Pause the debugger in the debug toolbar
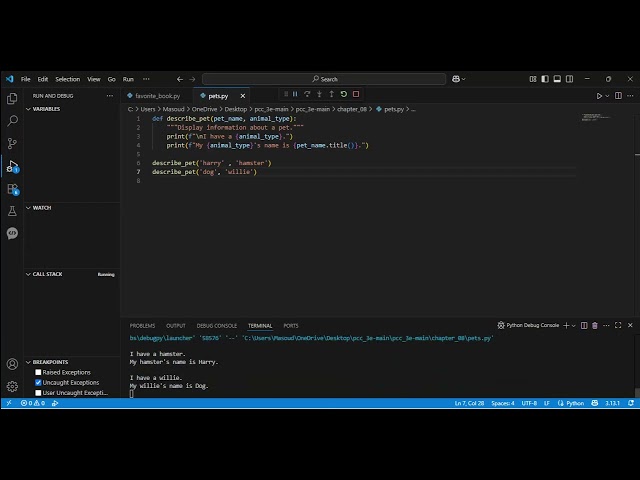Screen dimensions: 640x480 [295, 94]
